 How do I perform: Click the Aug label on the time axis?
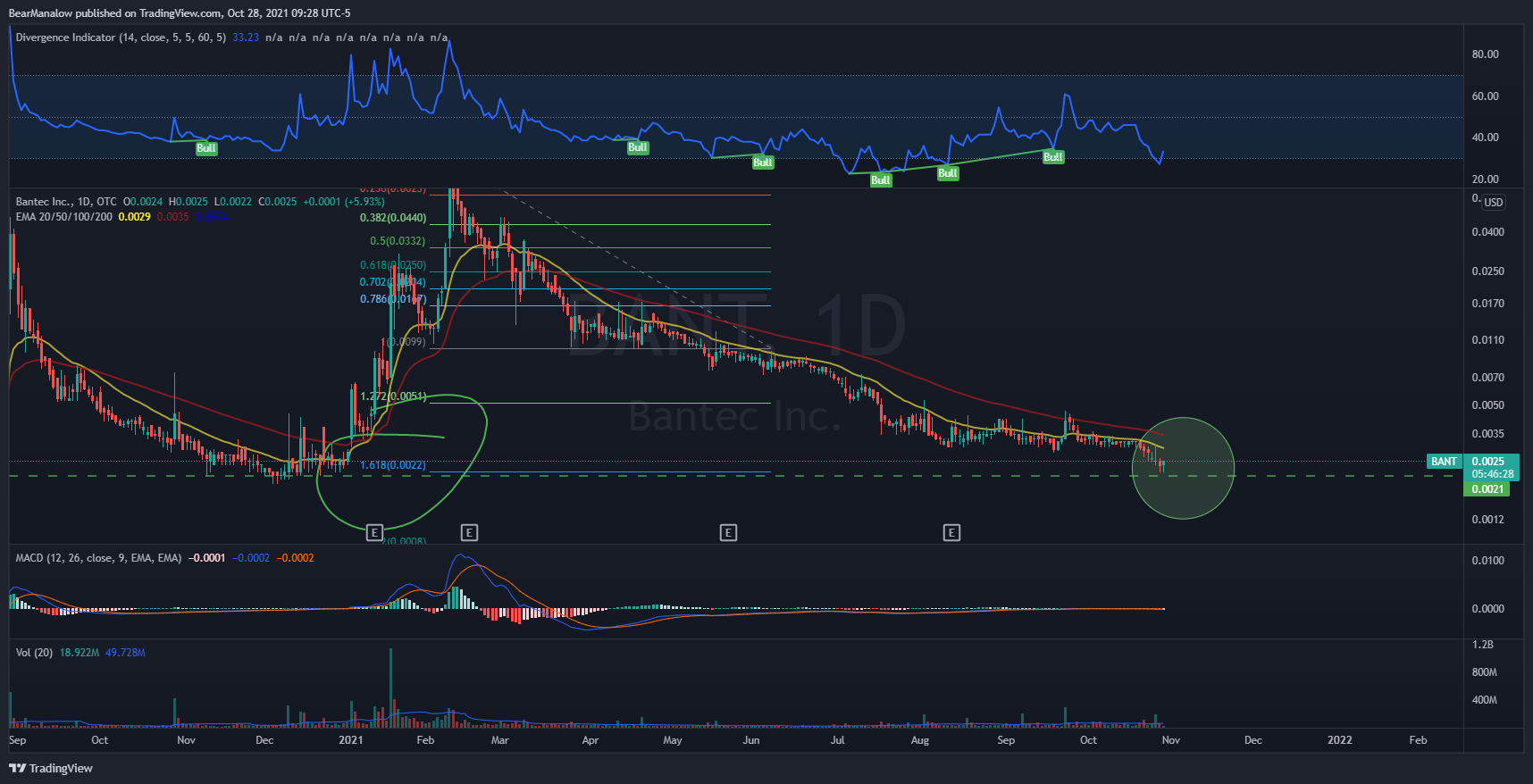(x=919, y=740)
